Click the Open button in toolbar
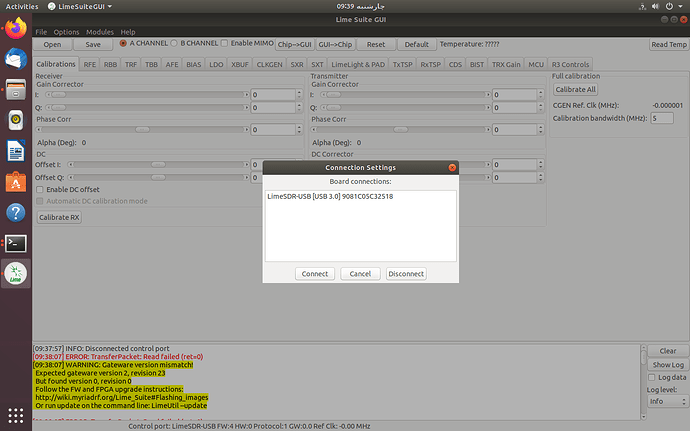The image size is (690, 431). point(52,44)
